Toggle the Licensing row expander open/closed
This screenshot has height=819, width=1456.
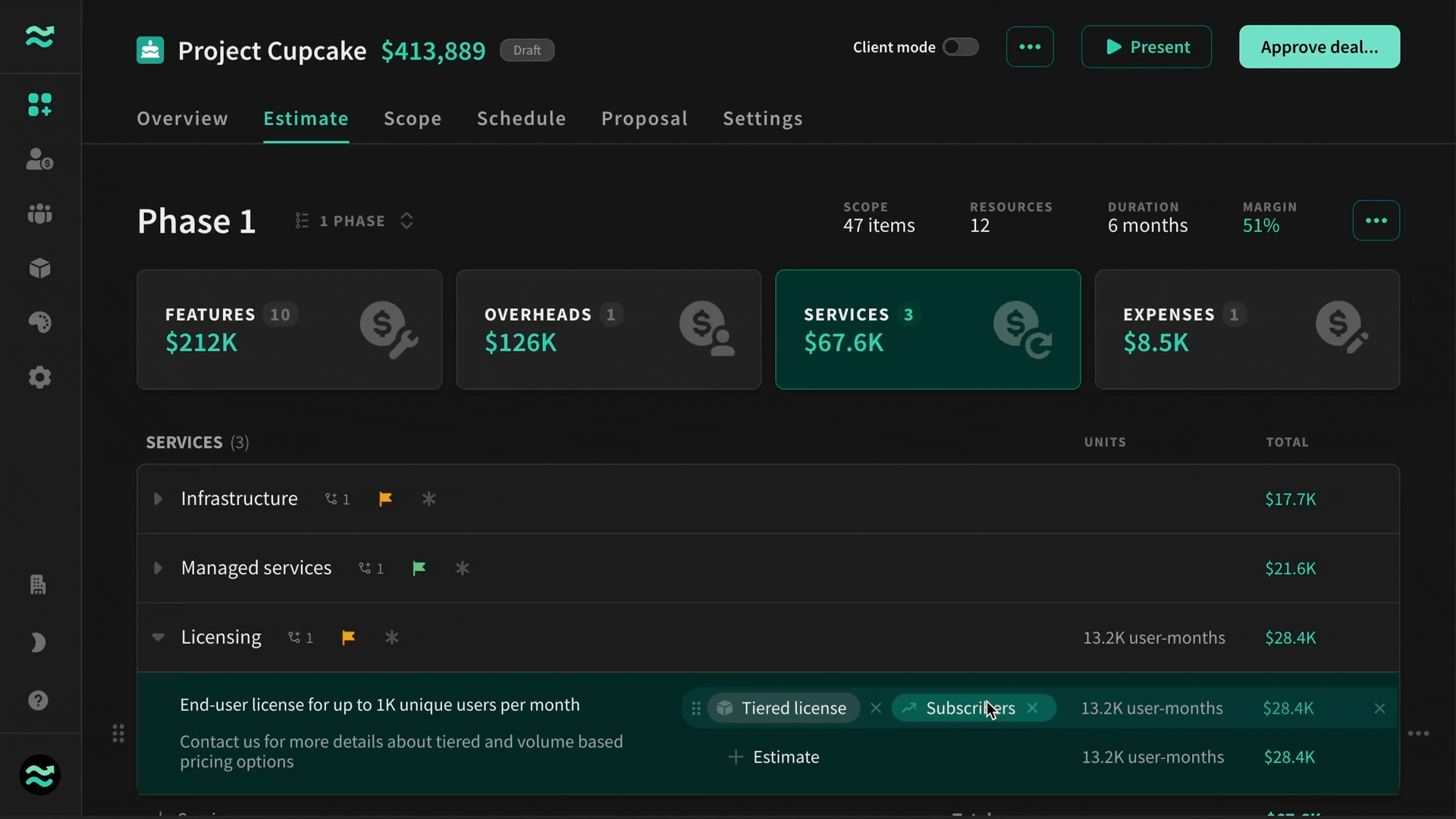click(x=158, y=637)
